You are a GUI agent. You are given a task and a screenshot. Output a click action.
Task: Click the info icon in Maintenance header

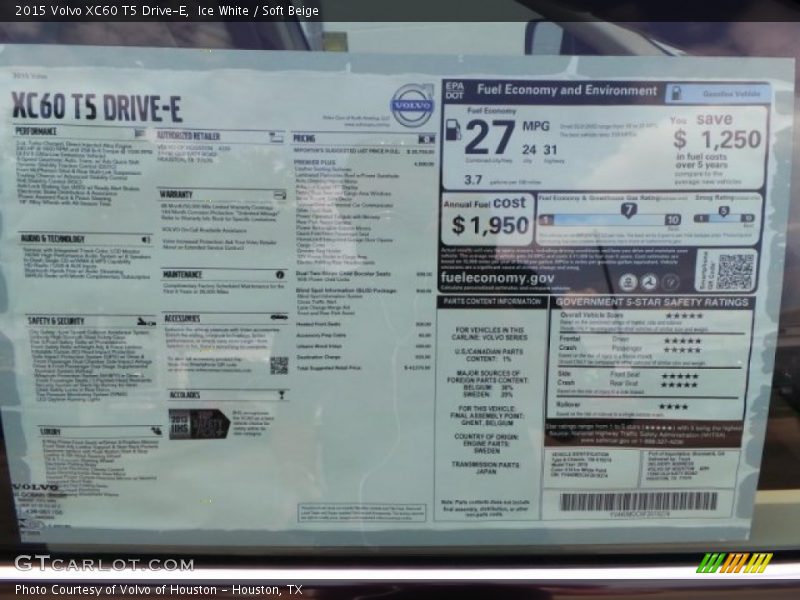280,274
